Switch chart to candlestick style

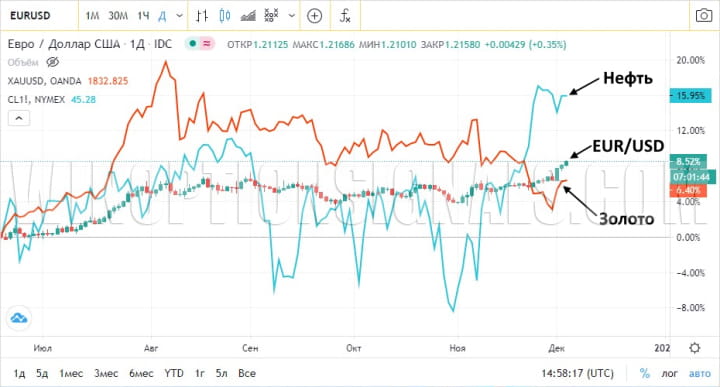point(225,16)
